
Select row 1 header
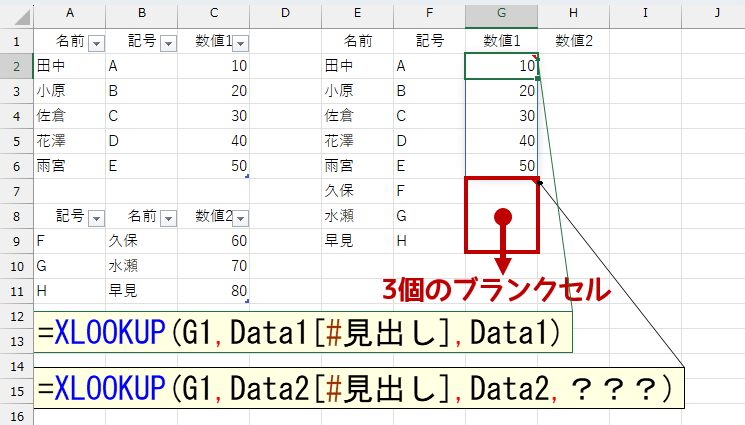[x=17, y=41]
